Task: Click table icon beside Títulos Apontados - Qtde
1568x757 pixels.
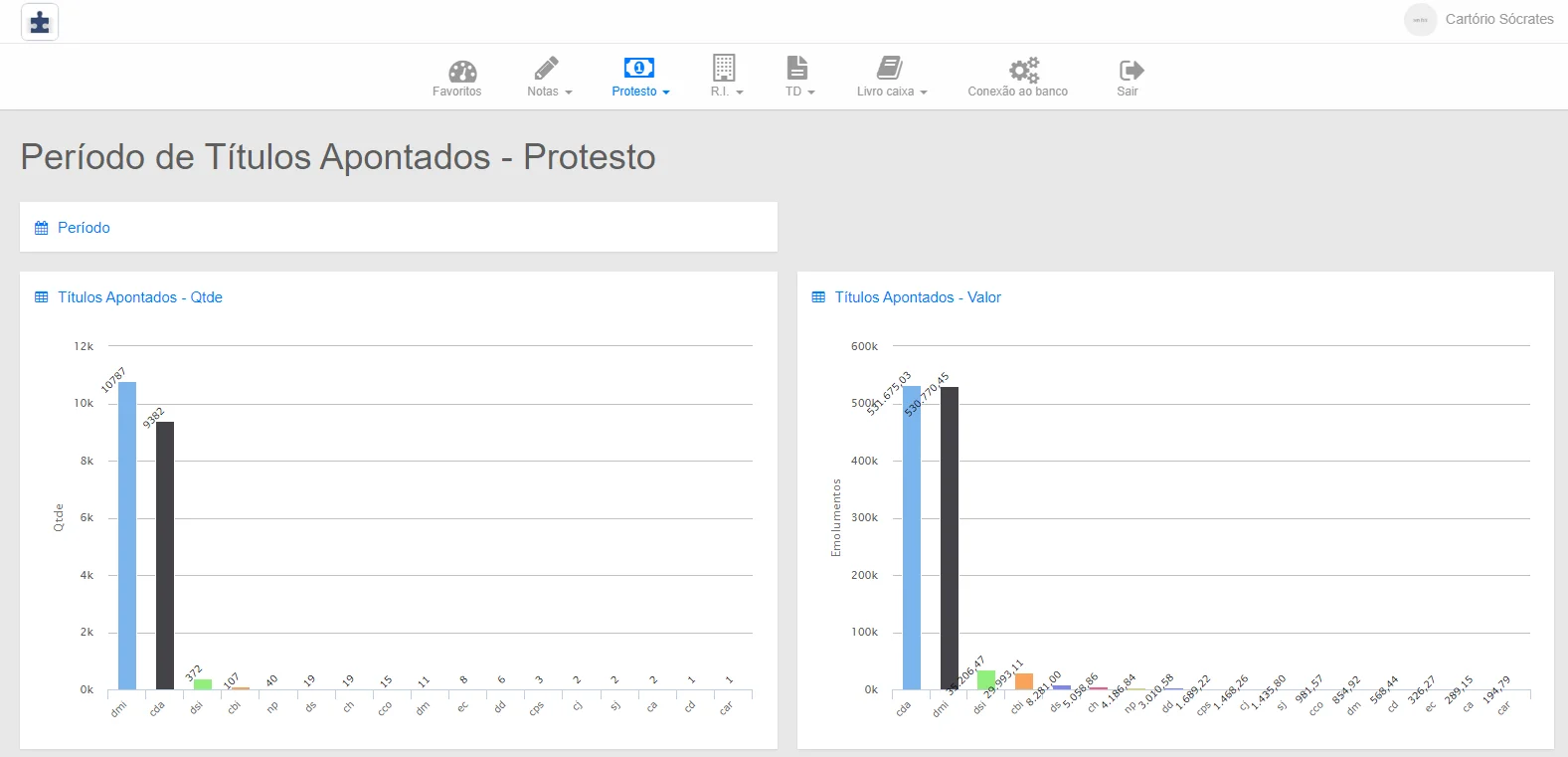Action: tap(42, 297)
